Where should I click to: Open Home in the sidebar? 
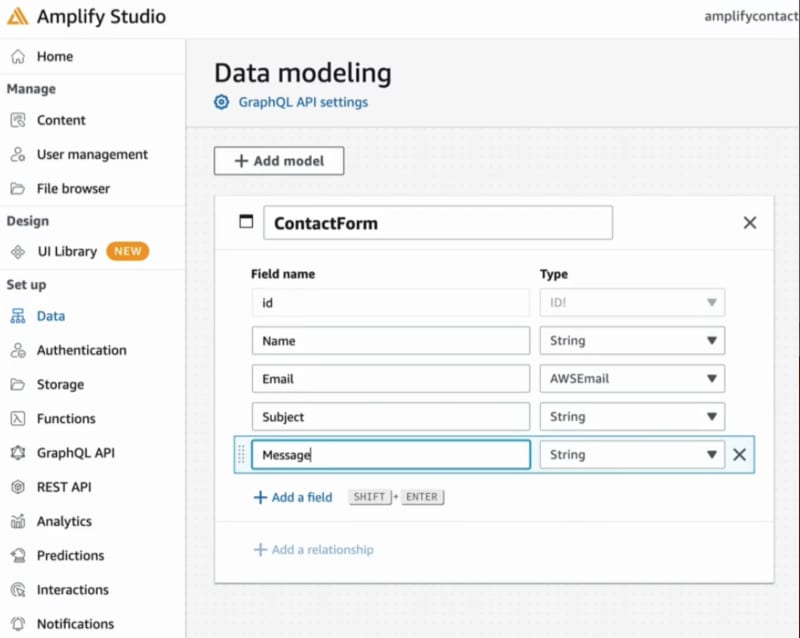pos(55,56)
